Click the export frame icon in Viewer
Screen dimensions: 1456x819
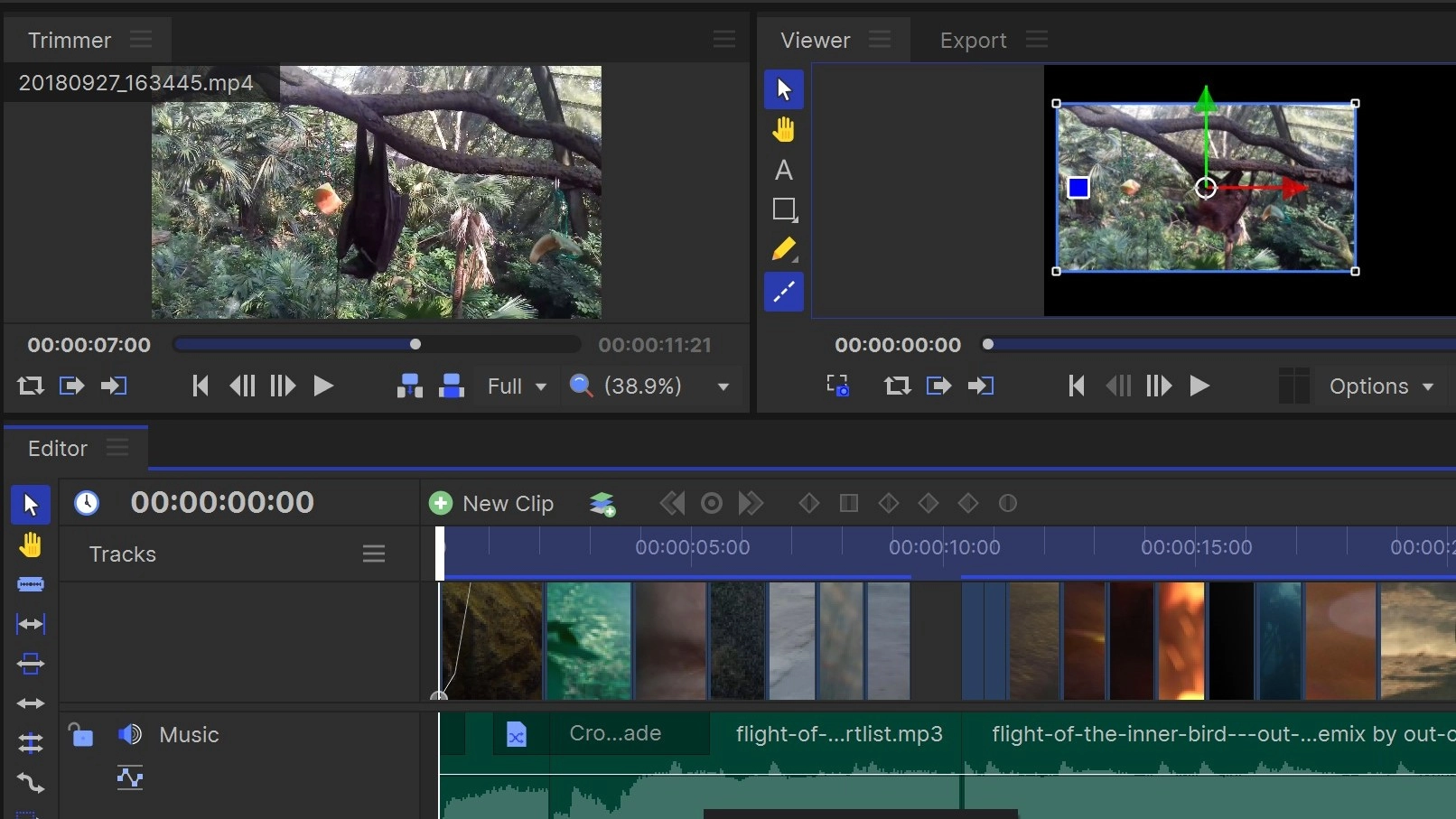pos(838,386)
